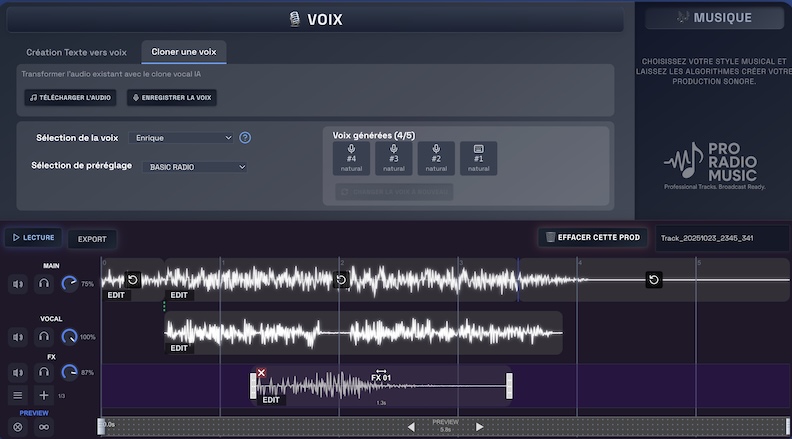
Task: Expand the BASIC RADIO preset dropdown
Action: point(196,167)
